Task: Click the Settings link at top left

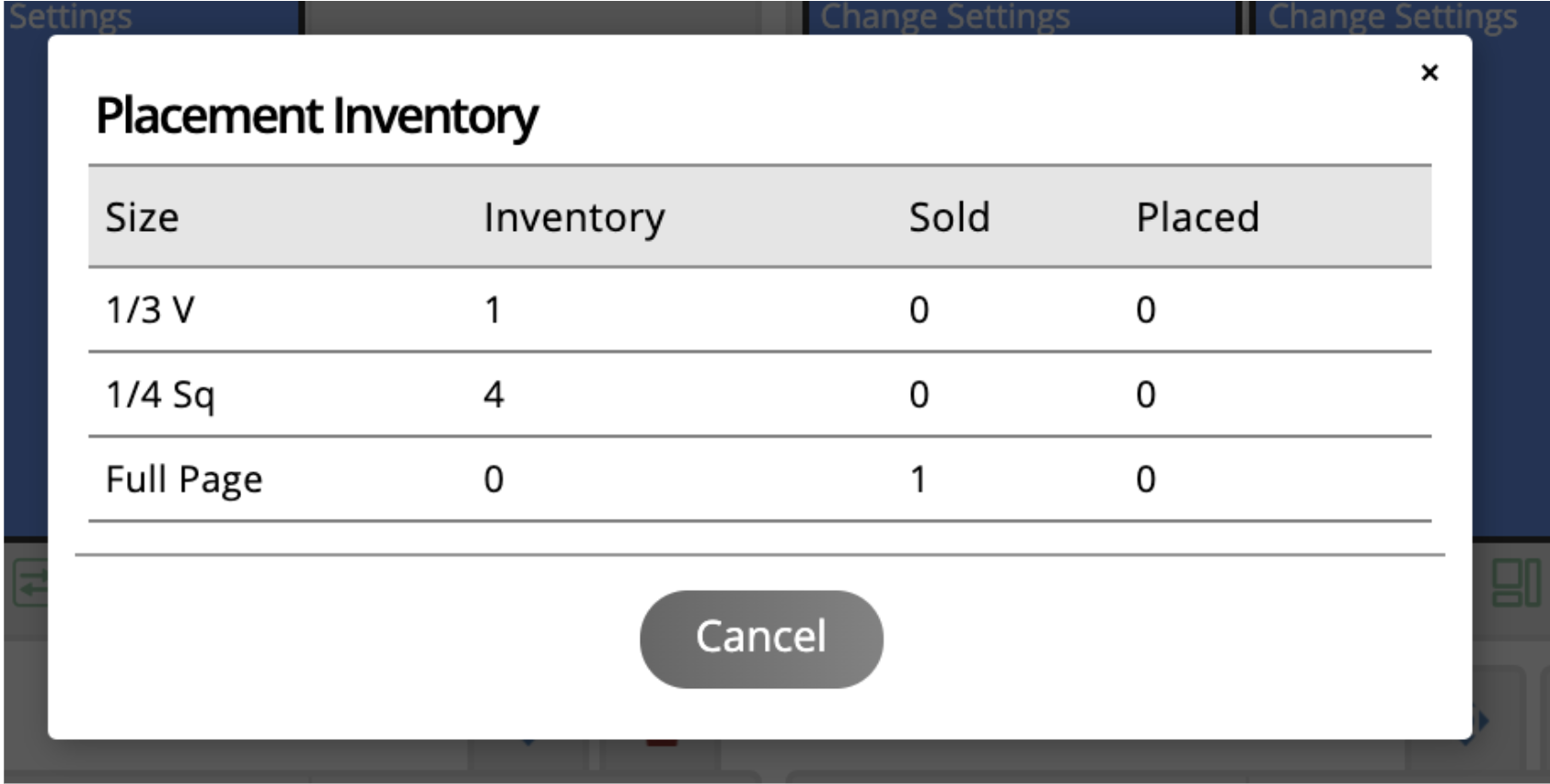Action: click(71, 17)
